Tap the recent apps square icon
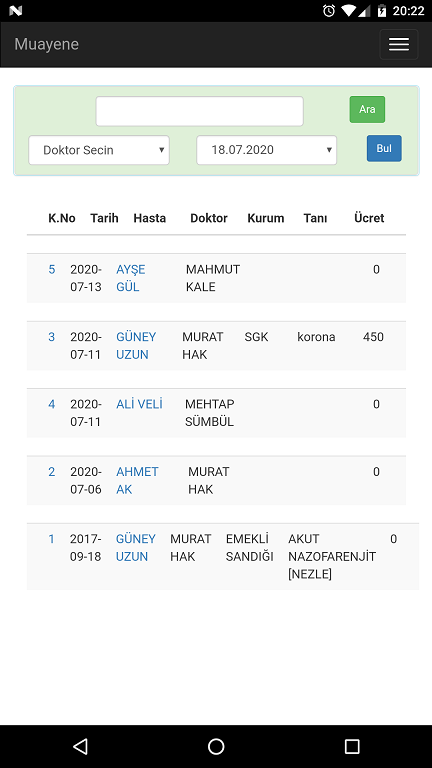The image size is (432, 768). click(x=352, y=746)
